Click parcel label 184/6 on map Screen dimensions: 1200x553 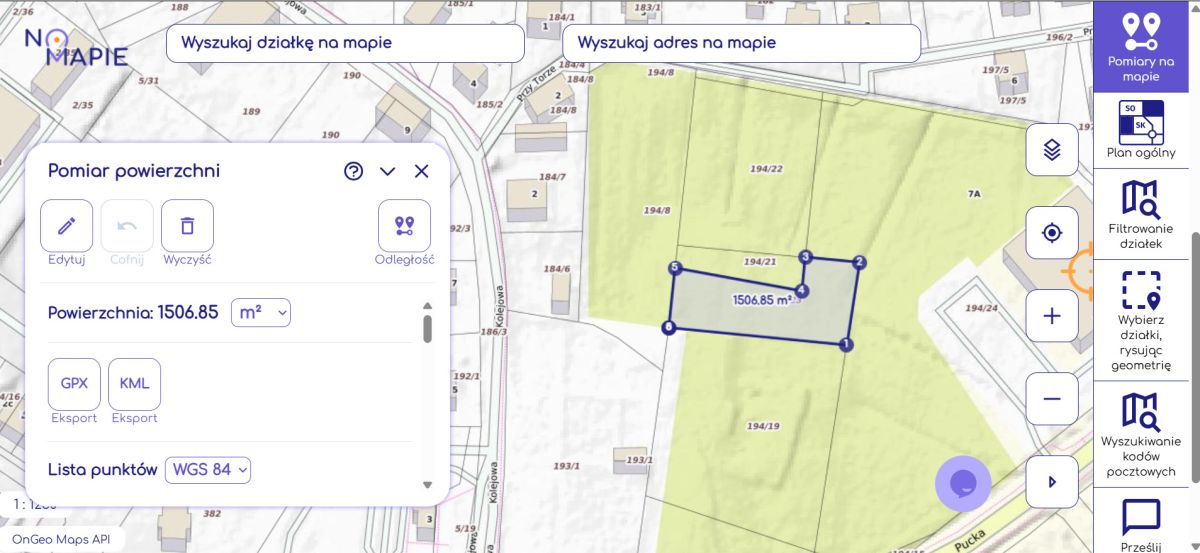pyautogui.click(x=557, y=269)
